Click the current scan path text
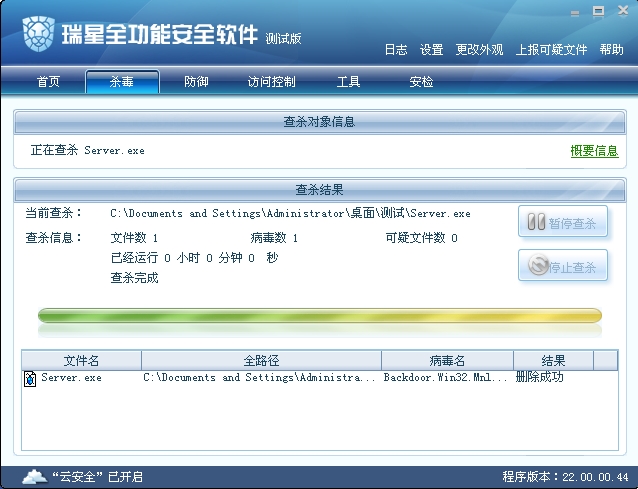 coord(290,213)
